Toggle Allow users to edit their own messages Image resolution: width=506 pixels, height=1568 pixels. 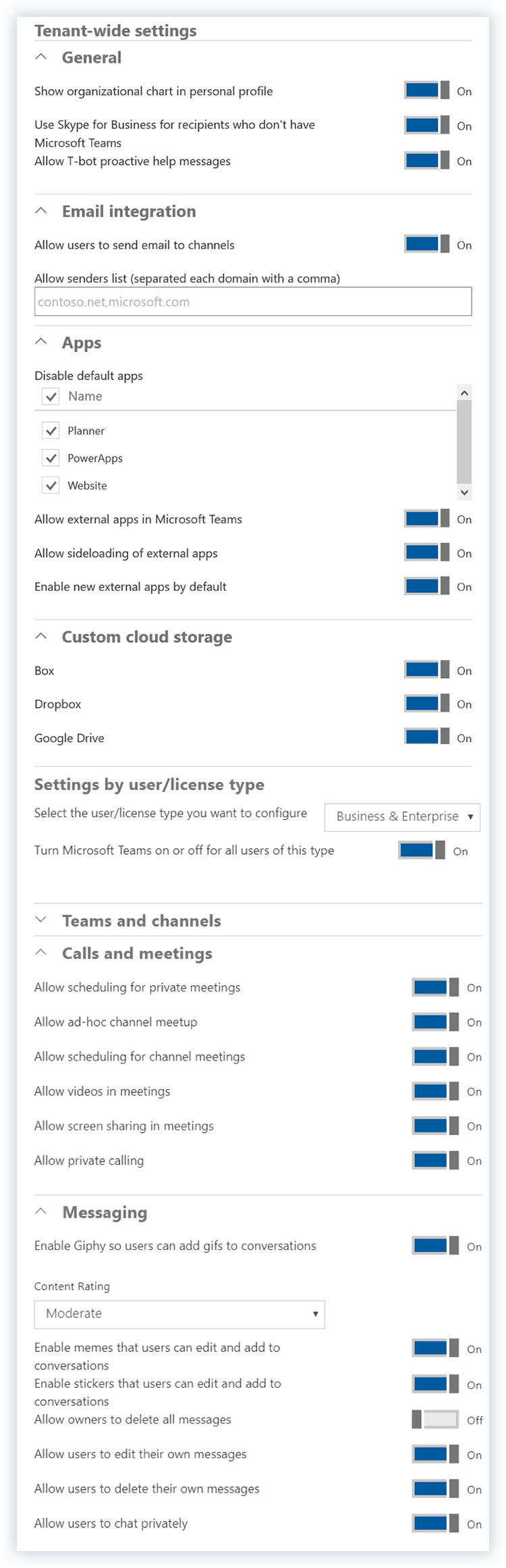coord(436,1455)
